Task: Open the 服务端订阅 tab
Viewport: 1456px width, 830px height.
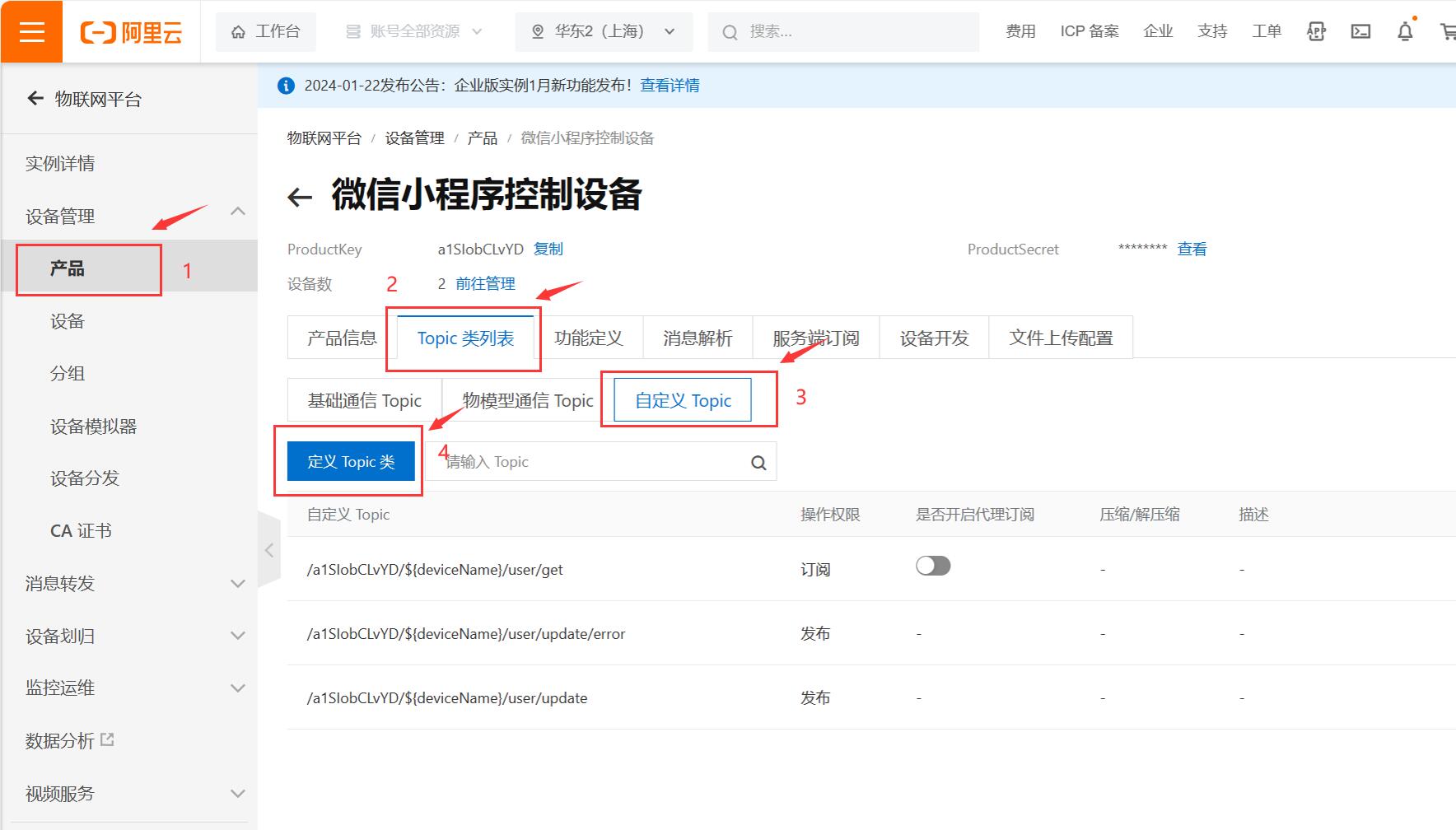Action: point(815,338)
